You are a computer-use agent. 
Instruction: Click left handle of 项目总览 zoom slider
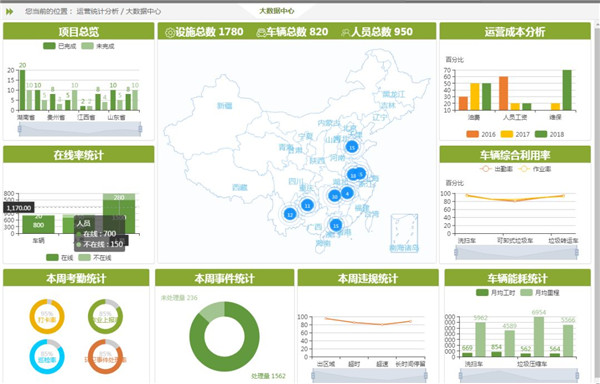pos(20,129)
